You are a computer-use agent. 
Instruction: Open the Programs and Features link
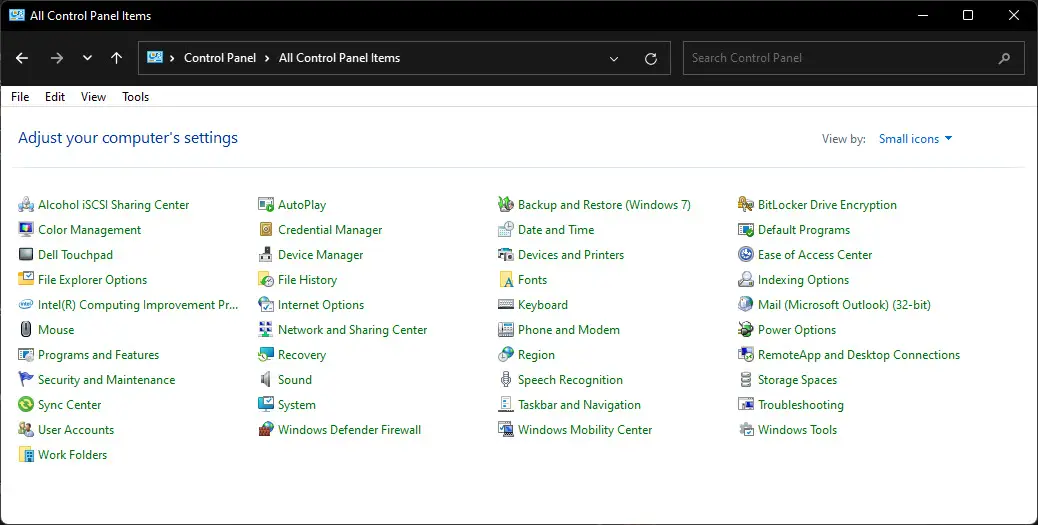click(99, 355)
